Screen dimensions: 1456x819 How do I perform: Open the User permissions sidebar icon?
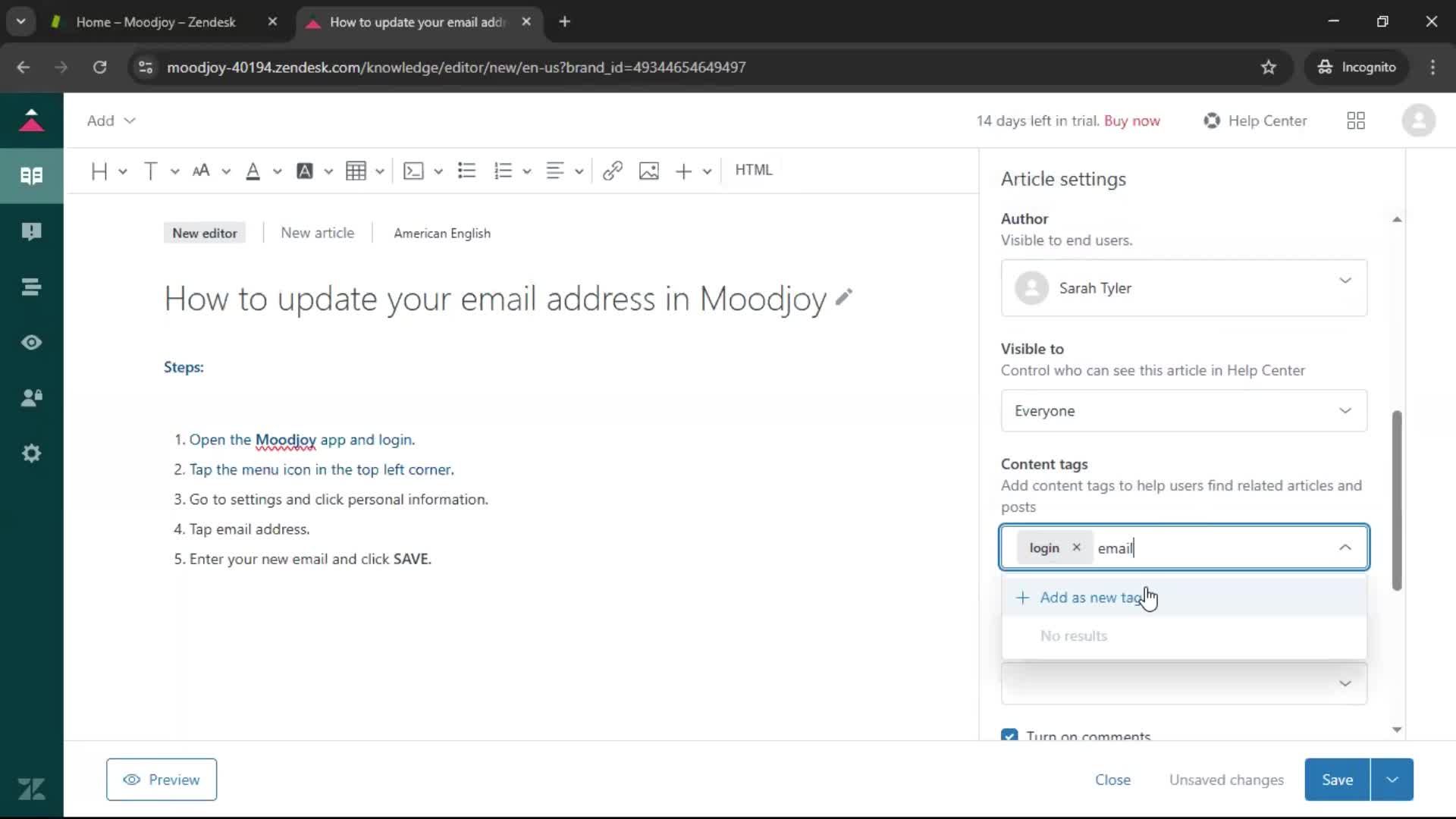point(31,397)
